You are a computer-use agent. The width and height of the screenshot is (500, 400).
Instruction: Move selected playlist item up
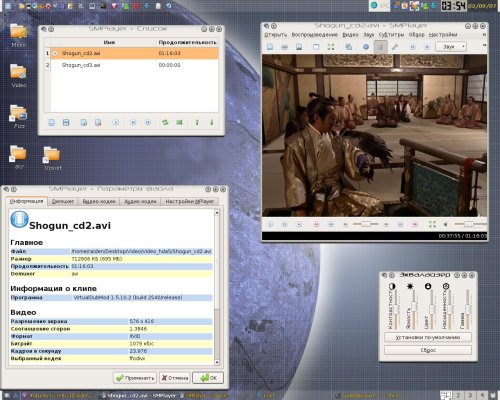197,122
